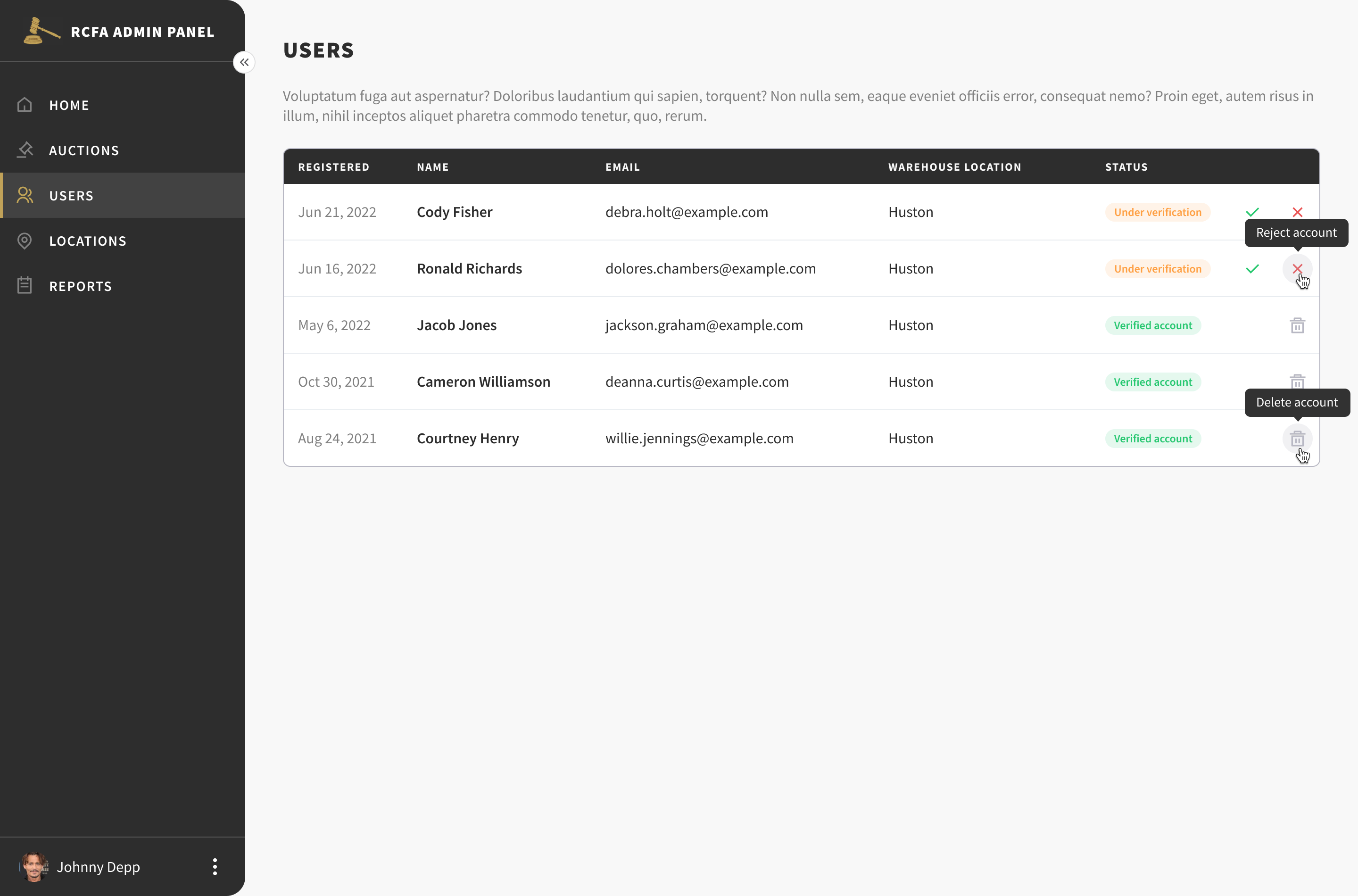Click the Reports clipboard icon

point(25,286)
